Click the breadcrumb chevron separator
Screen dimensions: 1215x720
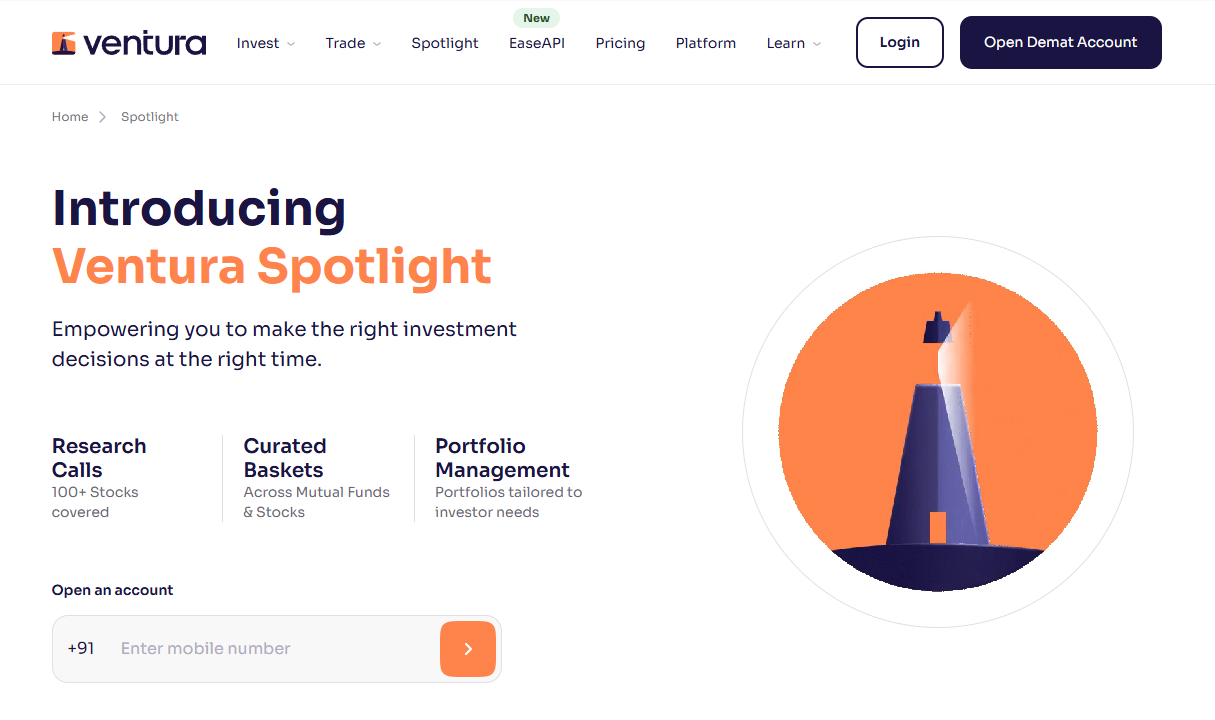coord(102,117)
